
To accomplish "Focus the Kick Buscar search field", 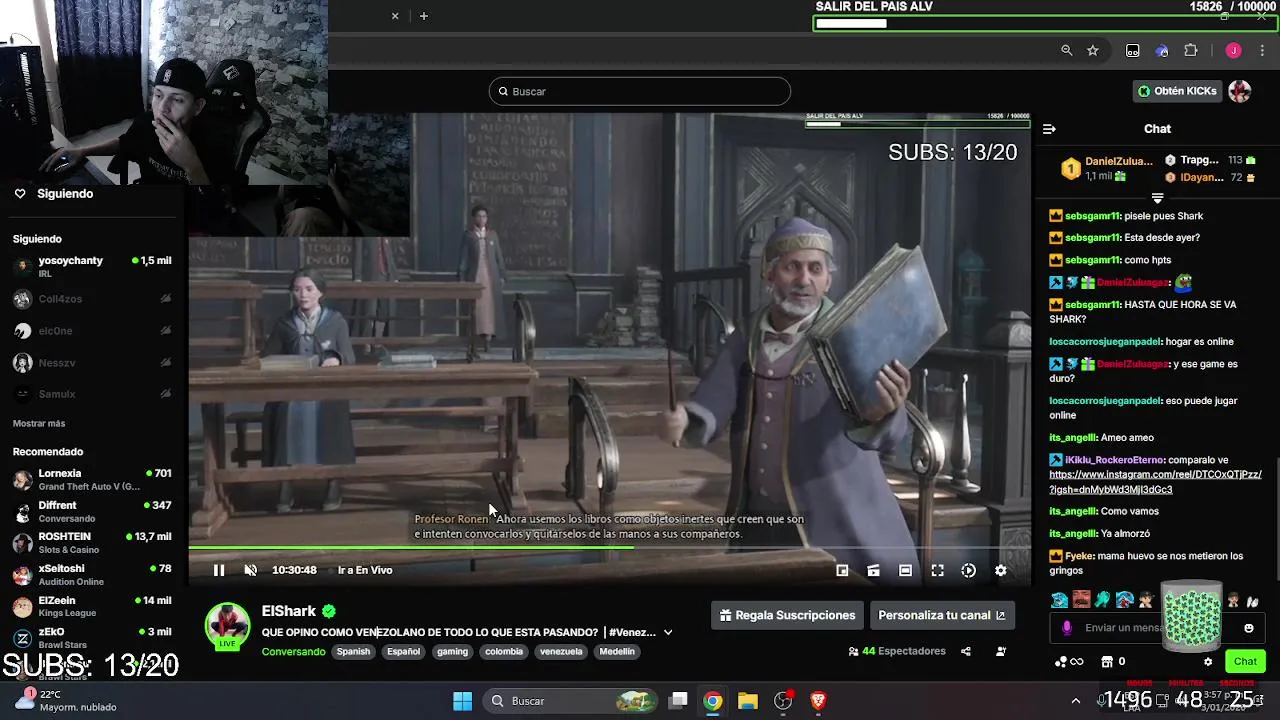I will (x=640, y=91).
